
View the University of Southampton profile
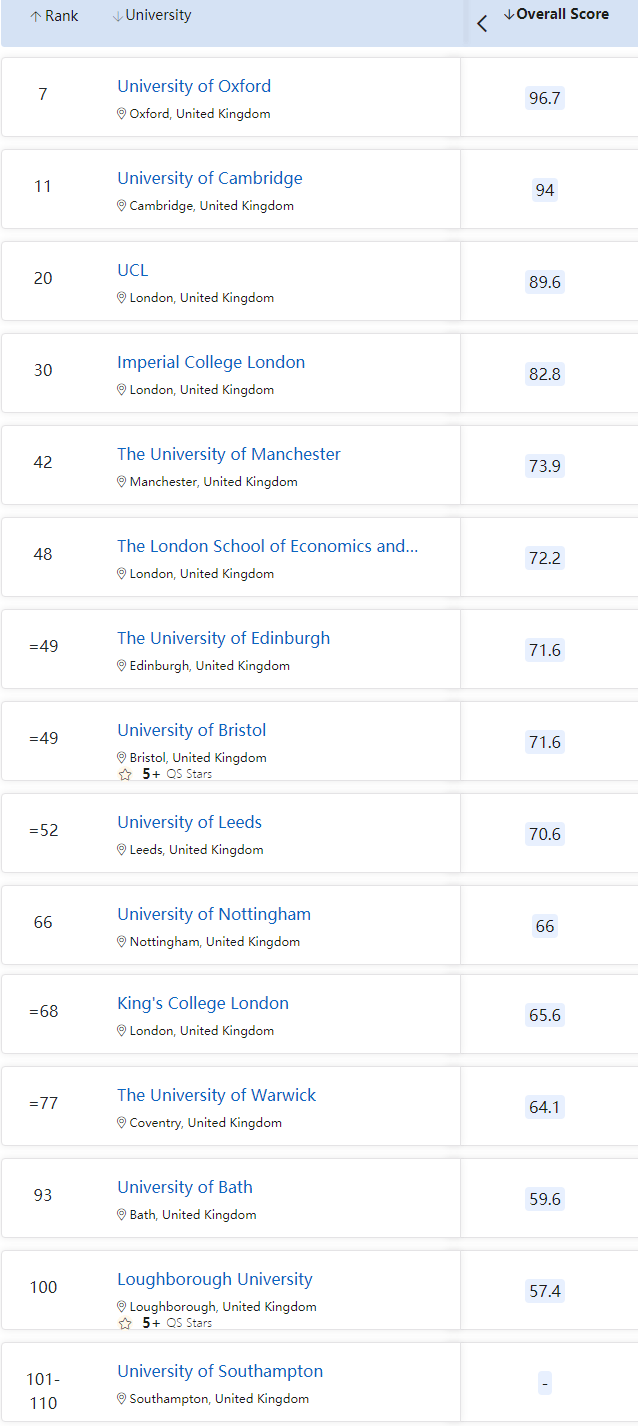click(220, 1371)
